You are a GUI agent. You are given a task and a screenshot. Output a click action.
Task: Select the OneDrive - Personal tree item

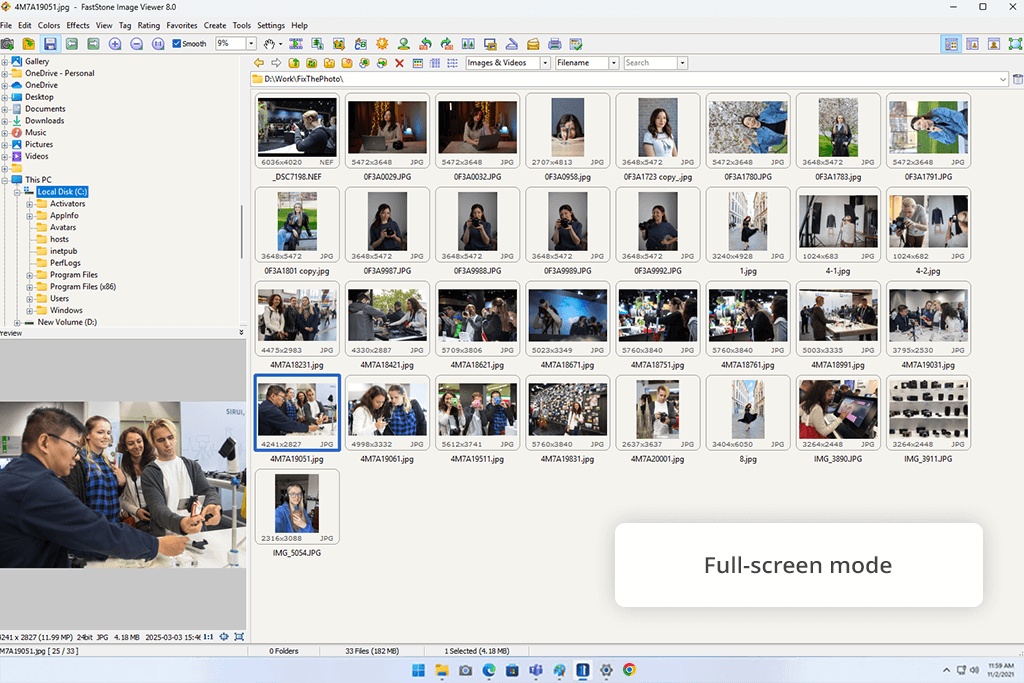point(59,73)
